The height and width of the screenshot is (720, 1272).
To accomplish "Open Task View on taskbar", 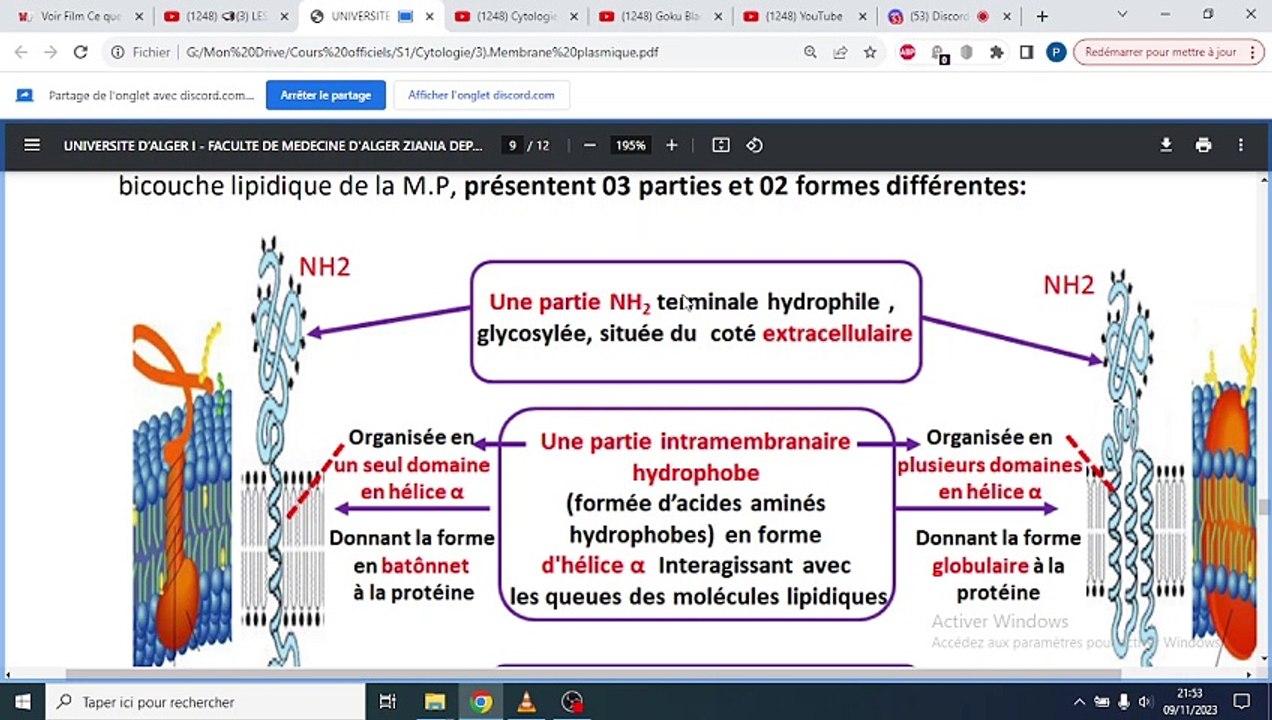I will coord(388,702).
